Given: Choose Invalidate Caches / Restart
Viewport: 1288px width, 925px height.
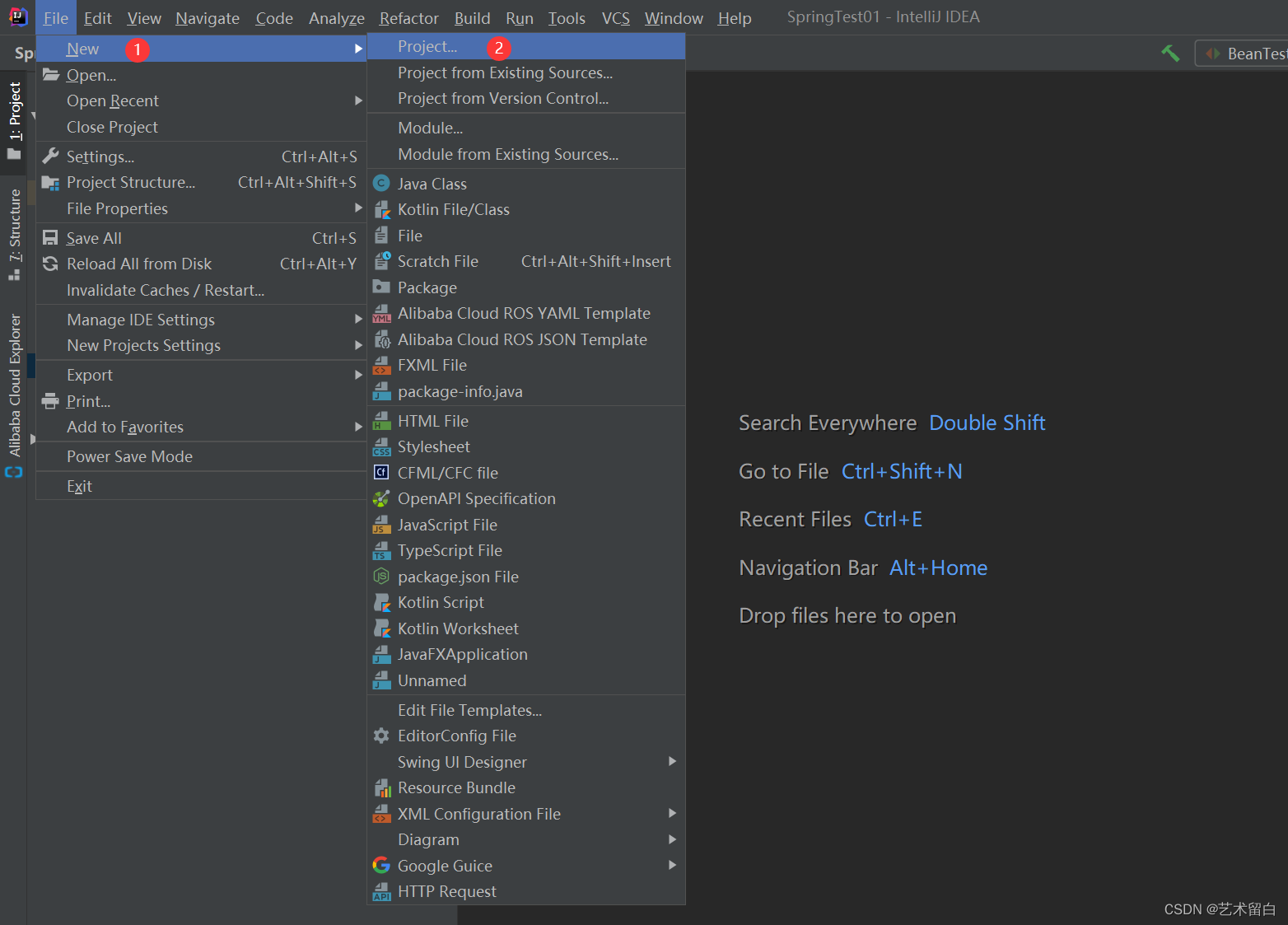Looking at the screenshot, I should pyautogui.click(x=201, y=290).
